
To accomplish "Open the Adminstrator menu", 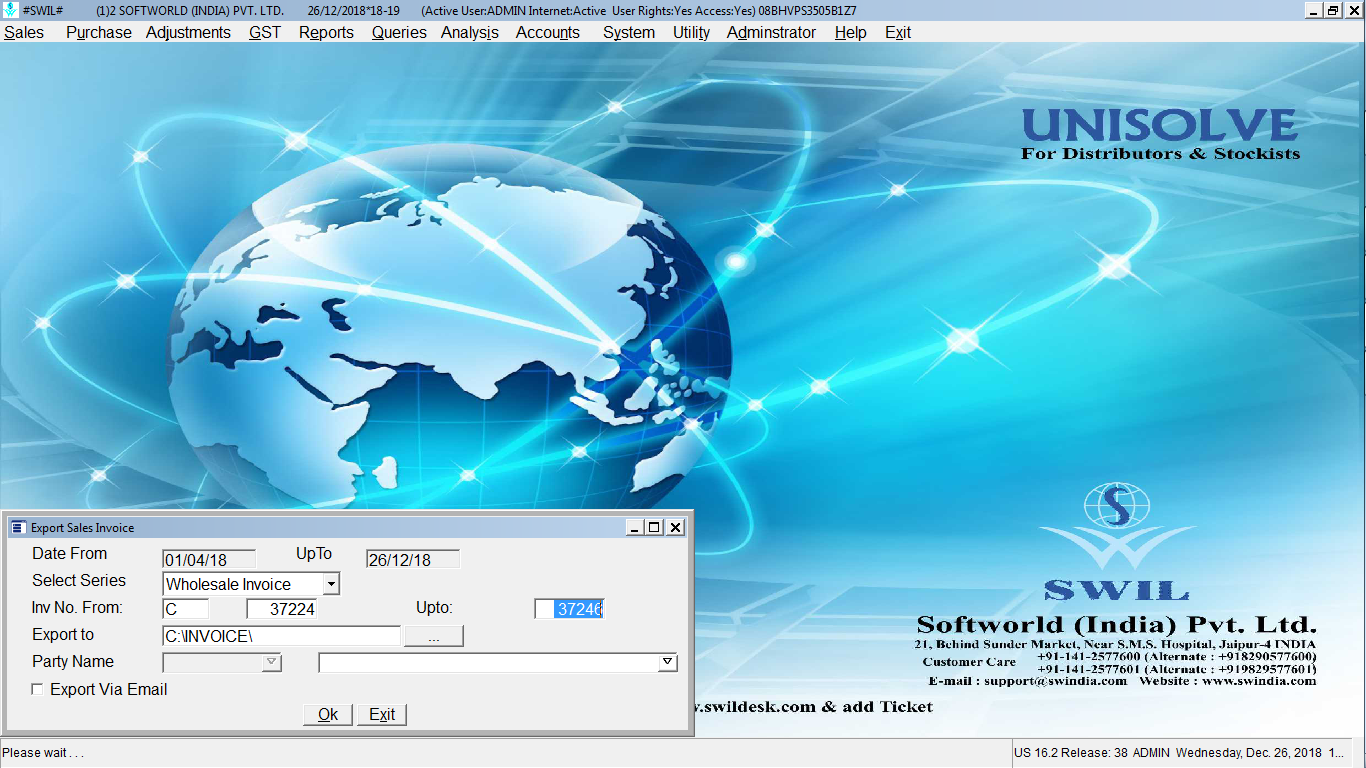I will [771, 32].
